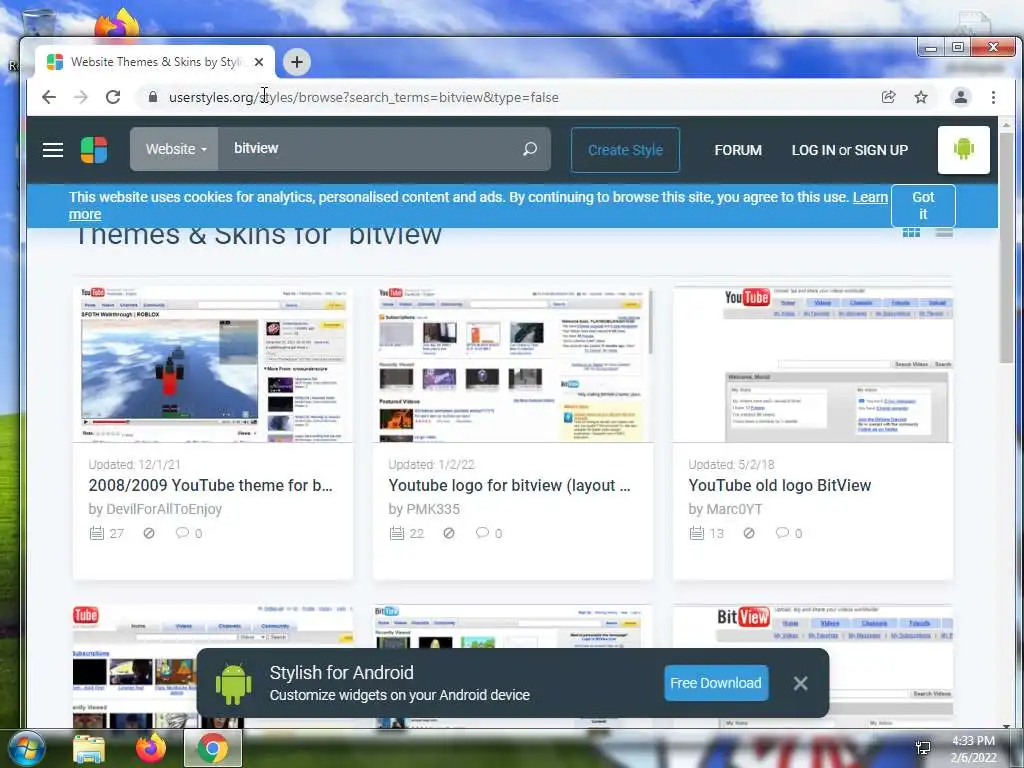Click the page vertical scrollbar thumb
This screenshot has width=1024, height=768.
pos(1006,247)
